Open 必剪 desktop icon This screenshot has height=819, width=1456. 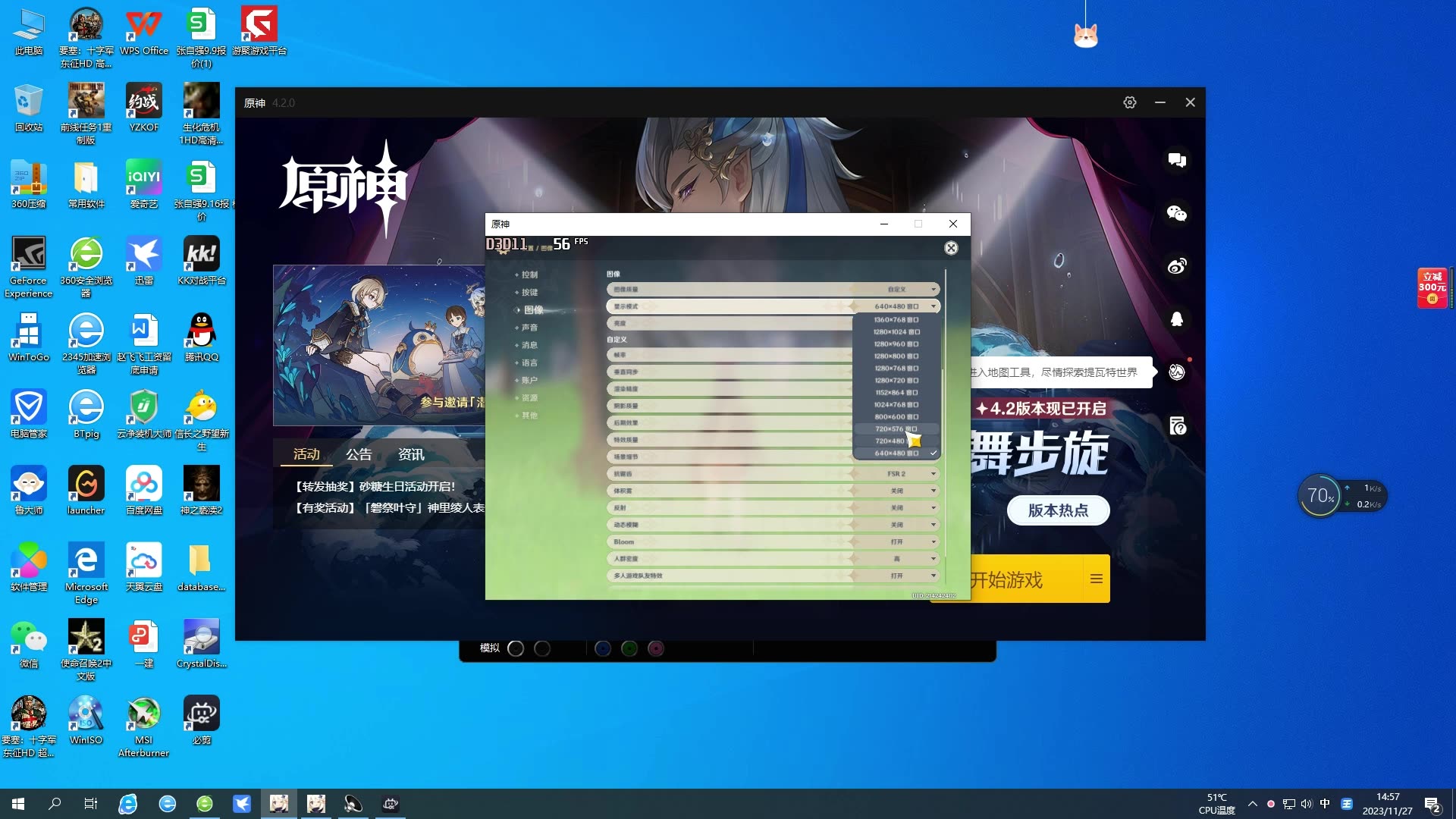[201, 720]
